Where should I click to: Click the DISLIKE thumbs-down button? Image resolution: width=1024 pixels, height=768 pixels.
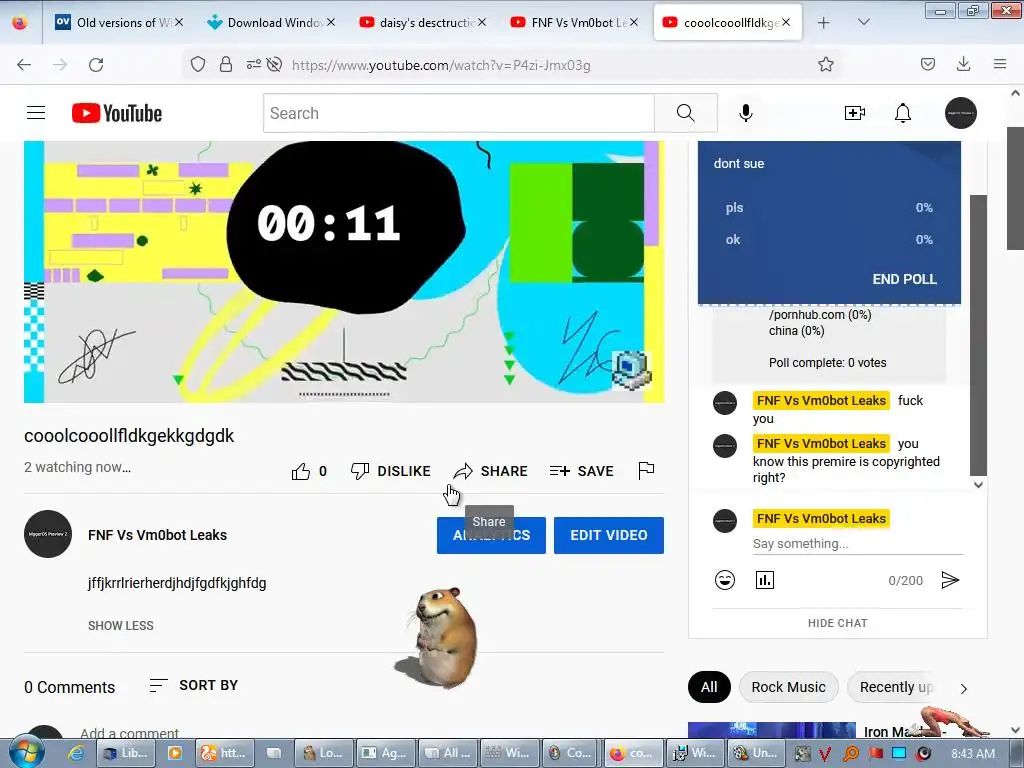point(391,471)
